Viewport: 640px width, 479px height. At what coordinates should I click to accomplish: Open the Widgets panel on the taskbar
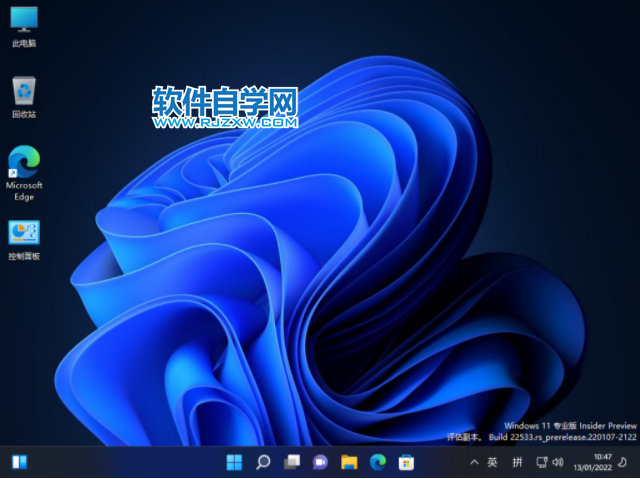point(19,462)
